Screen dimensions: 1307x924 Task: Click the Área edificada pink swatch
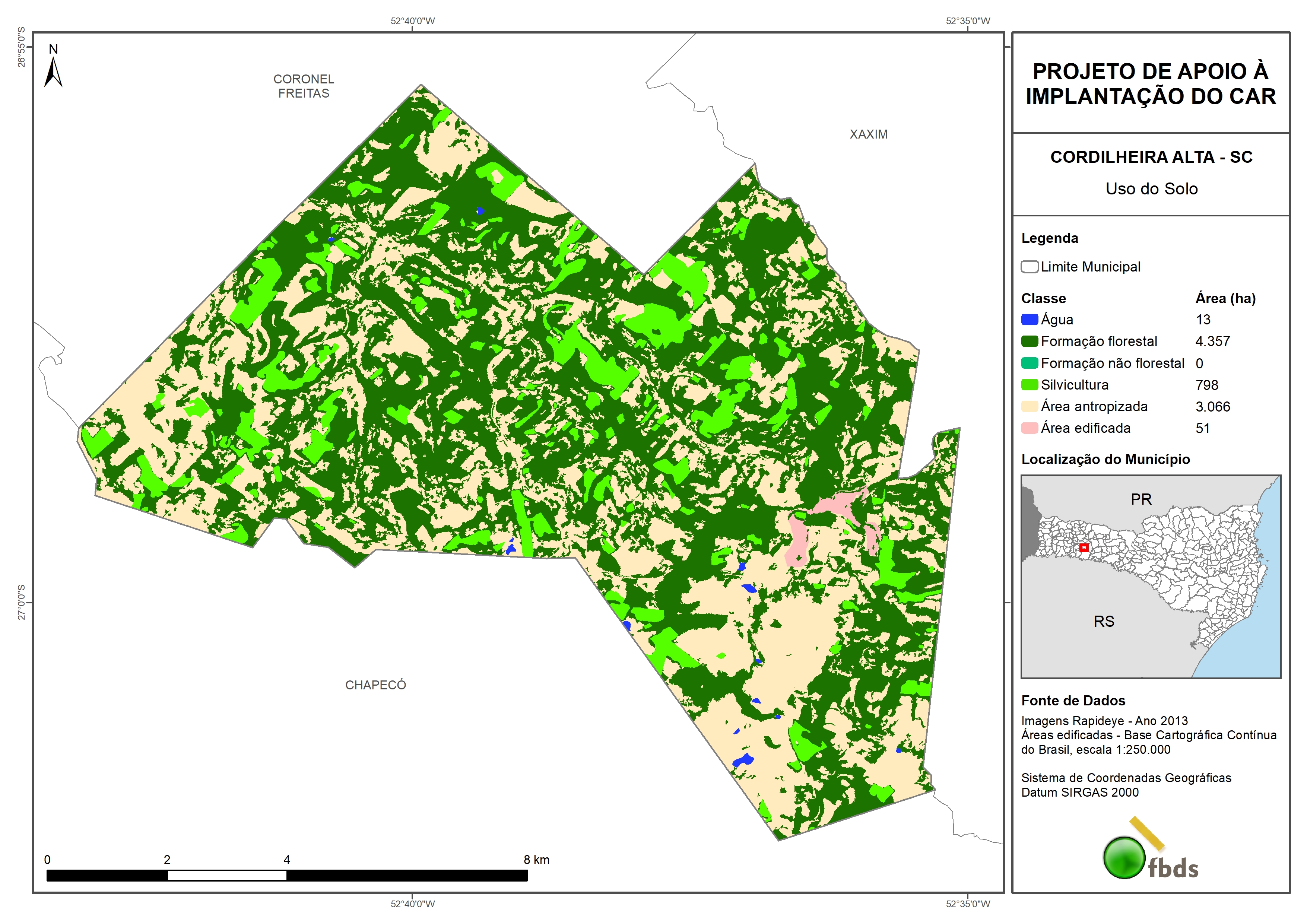(x=1029, y=428)
